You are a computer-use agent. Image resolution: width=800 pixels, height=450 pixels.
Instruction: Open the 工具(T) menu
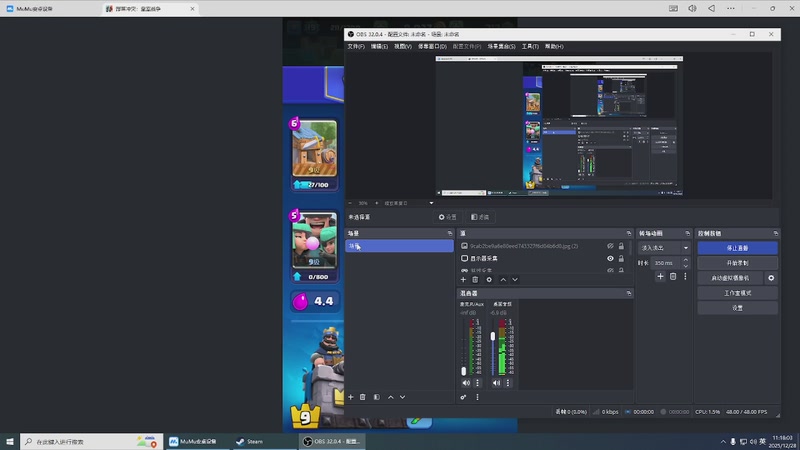coord(530,46)
